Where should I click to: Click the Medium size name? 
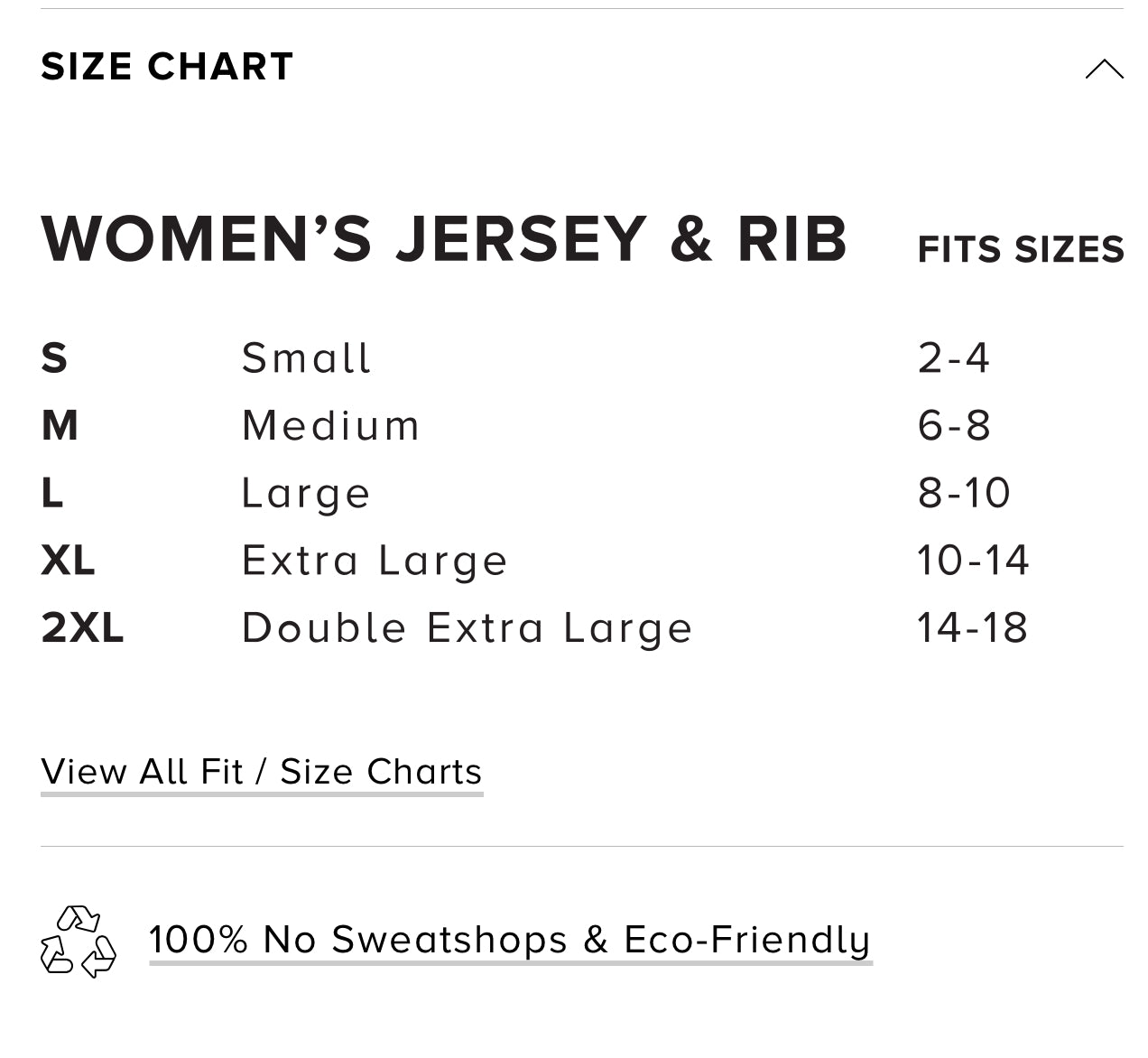tap(330, 425)
